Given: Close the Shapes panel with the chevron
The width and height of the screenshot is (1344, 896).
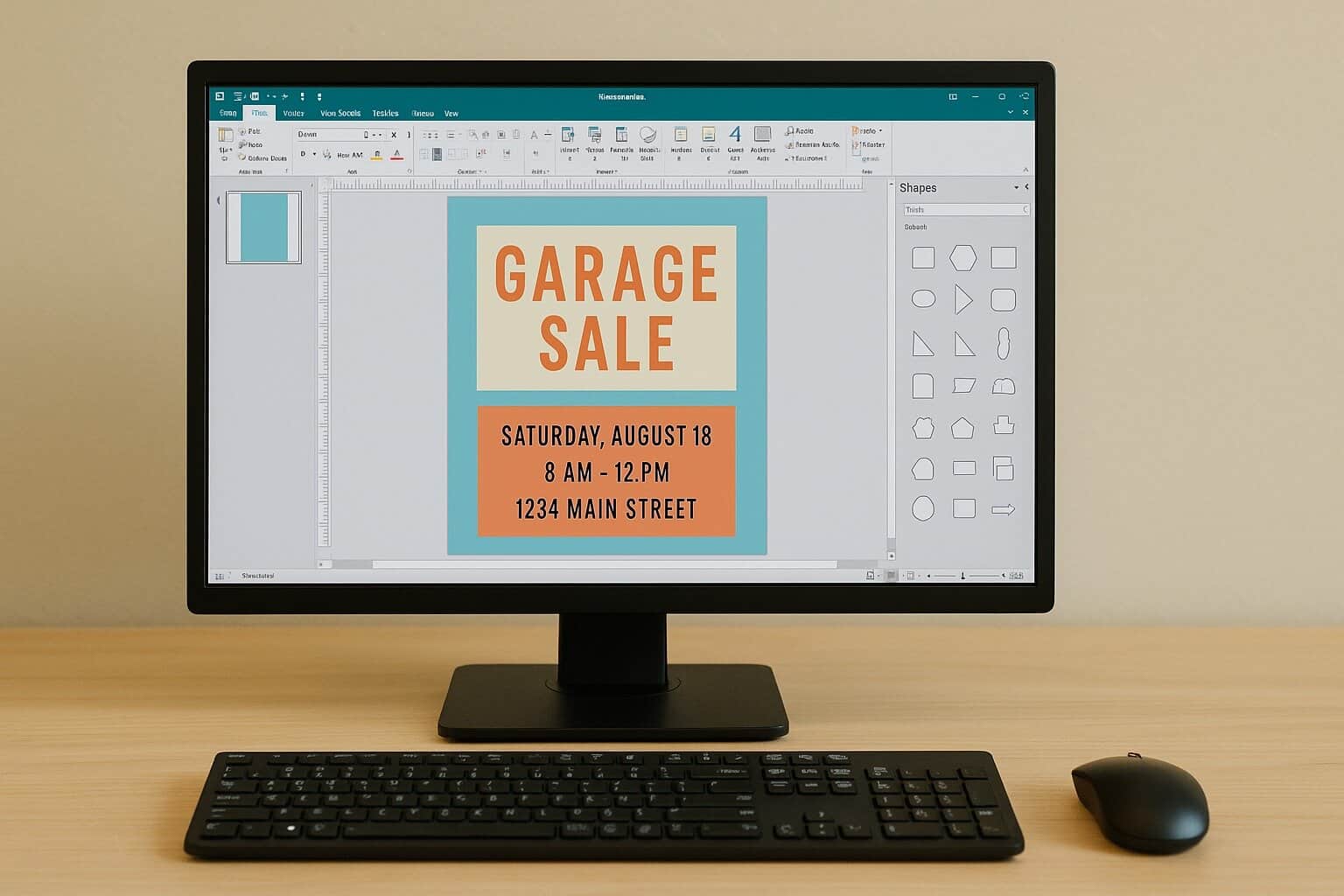Looking at the screenshot, I should coord(1026,187).
